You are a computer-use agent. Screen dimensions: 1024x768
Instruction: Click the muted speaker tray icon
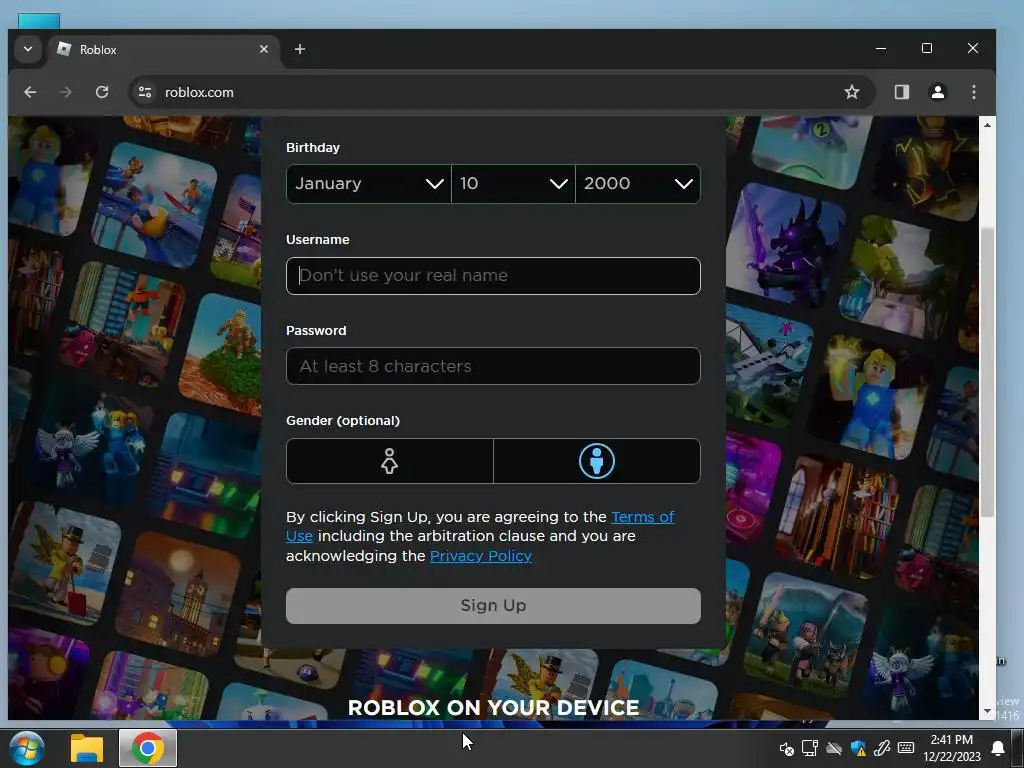click(x=786, y=748)
